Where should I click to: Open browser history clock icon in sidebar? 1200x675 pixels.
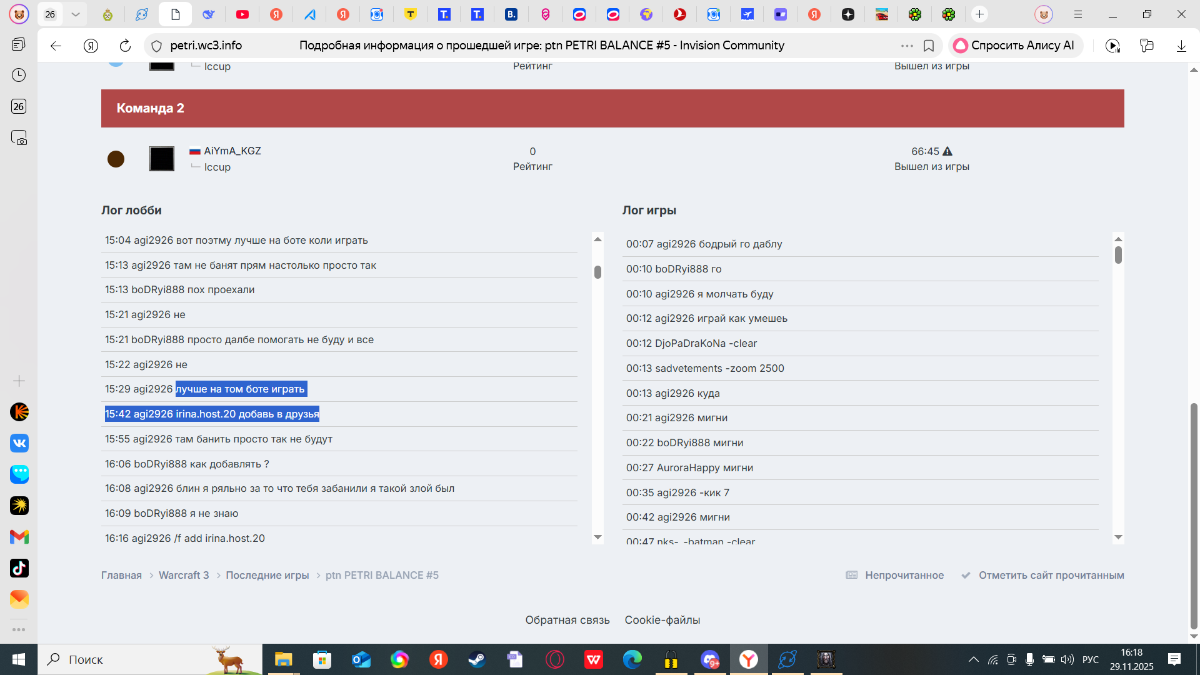[x=19, y=75]
